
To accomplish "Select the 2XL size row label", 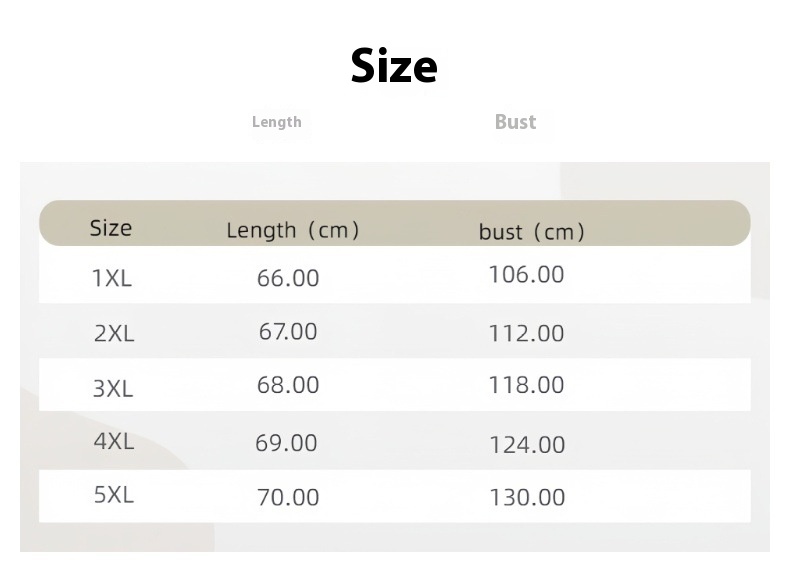I will 113,334.
